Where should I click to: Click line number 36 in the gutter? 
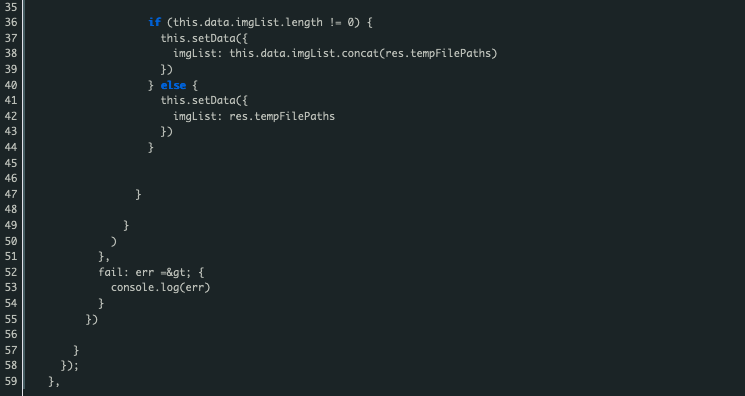[11, 22]
